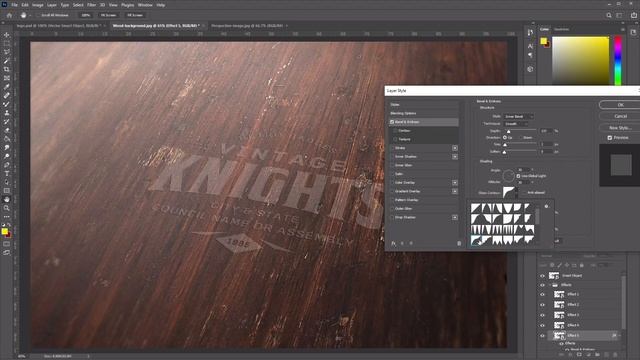Screen dimensions: 640x360
Task: Enable the Drop Shadow checkbox
Action: tap(392, 217)
